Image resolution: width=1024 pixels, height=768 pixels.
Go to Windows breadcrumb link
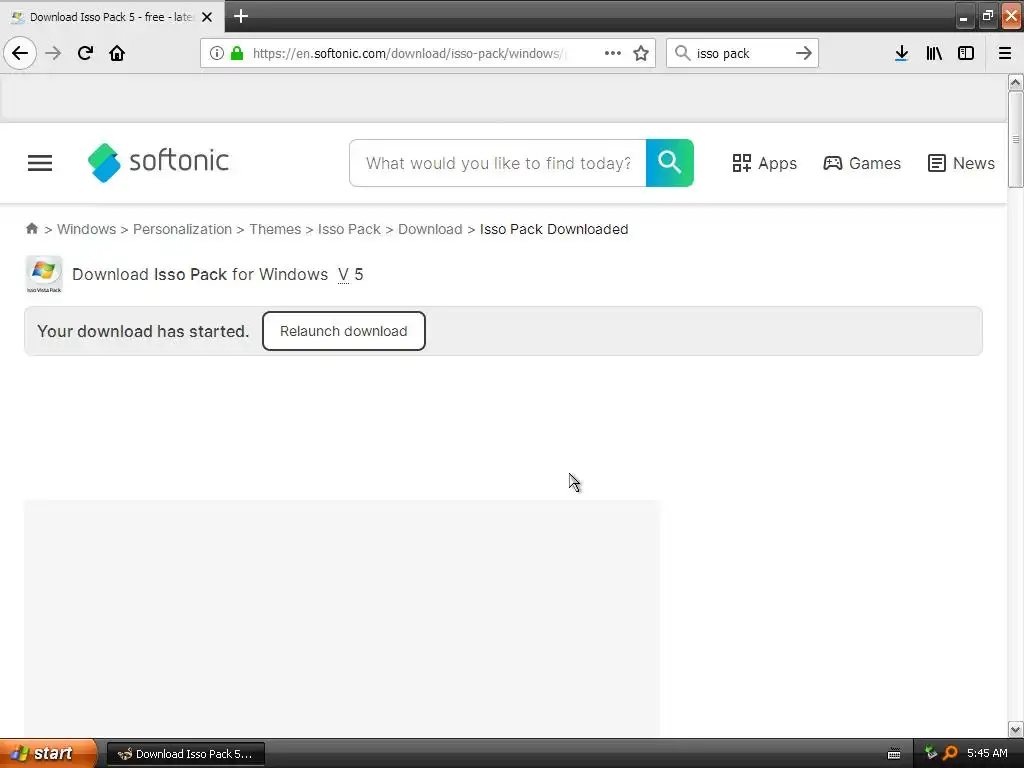coord(86,229)
